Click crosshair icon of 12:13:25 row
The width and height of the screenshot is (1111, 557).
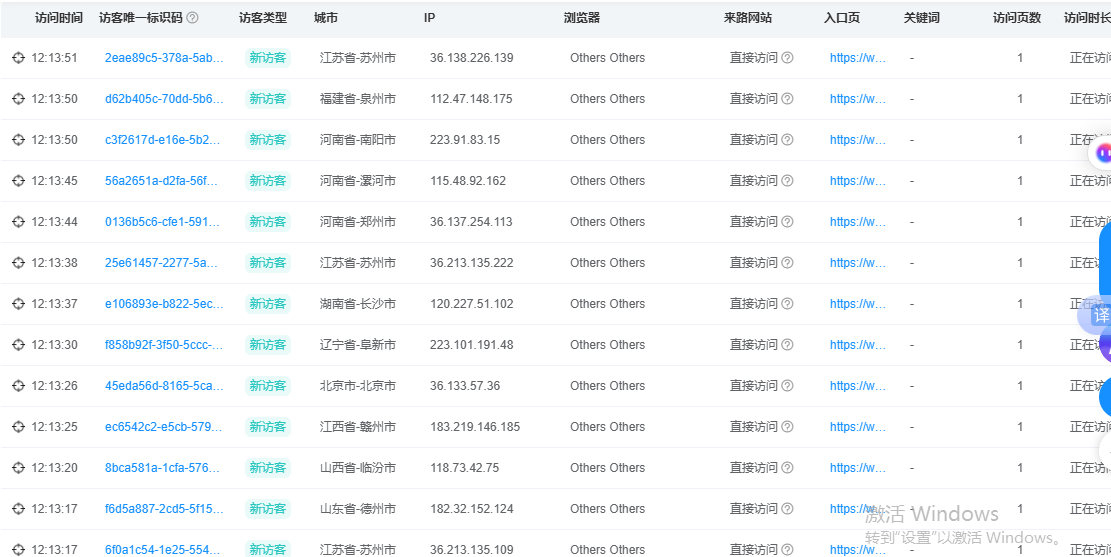point(18,427)
